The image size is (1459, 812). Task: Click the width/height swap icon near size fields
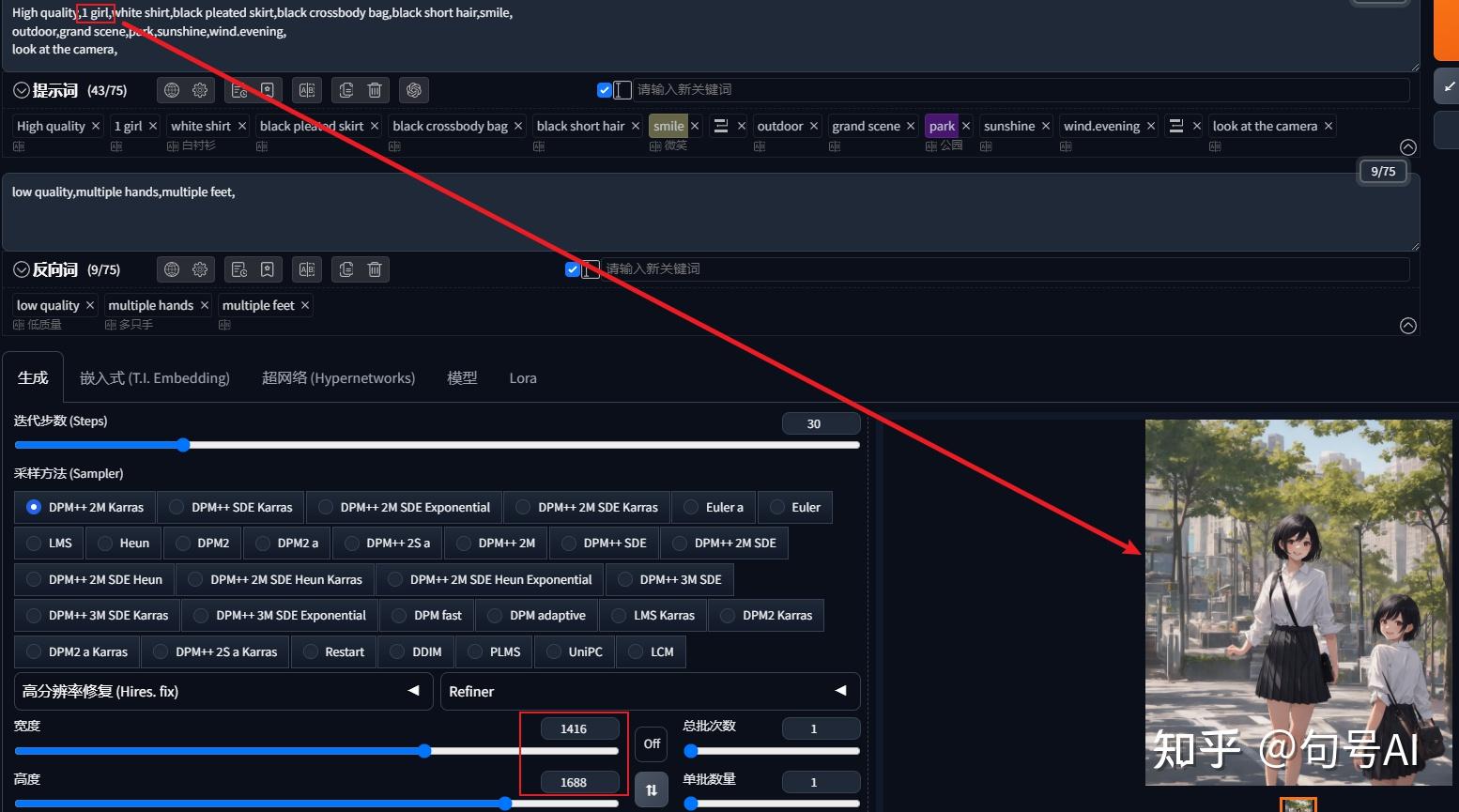(x=652, y=789)
